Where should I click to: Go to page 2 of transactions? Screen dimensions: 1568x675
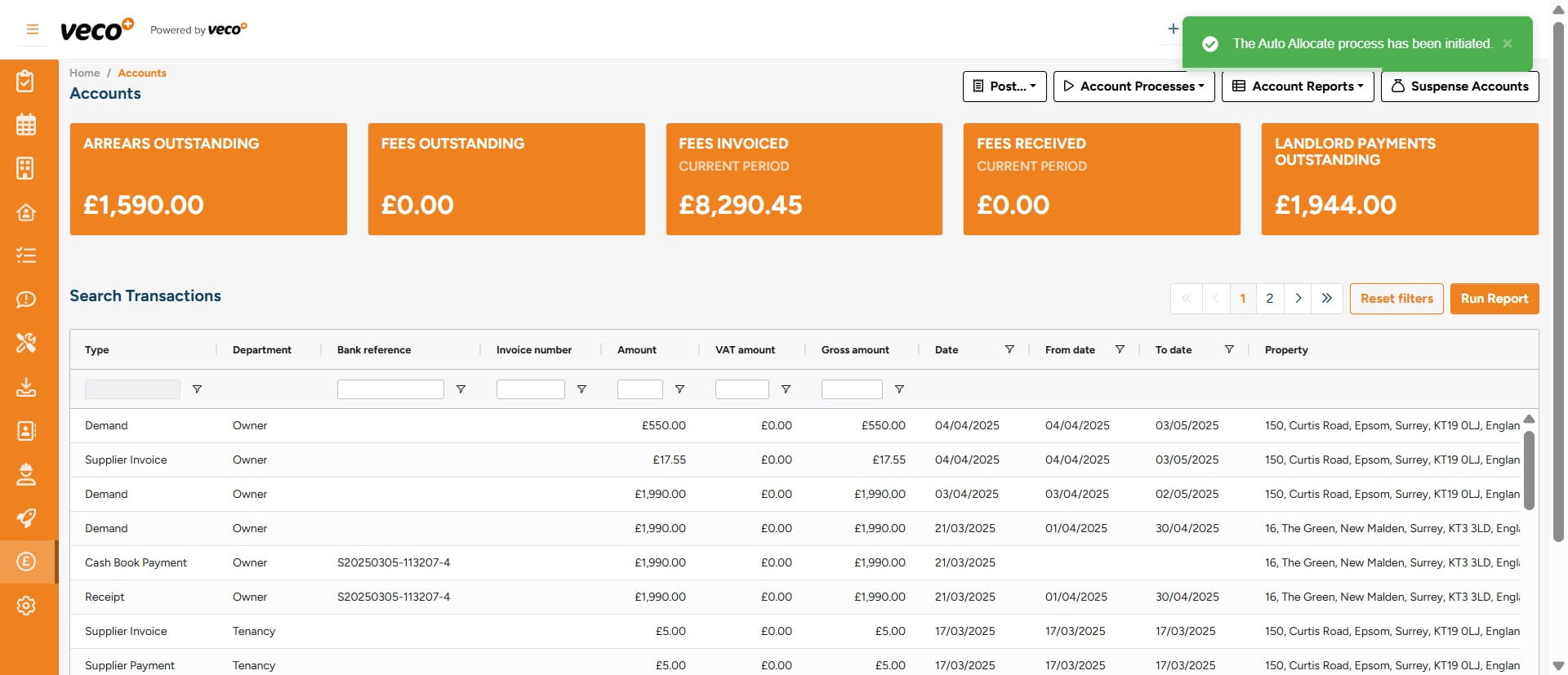pos(1269,299)
